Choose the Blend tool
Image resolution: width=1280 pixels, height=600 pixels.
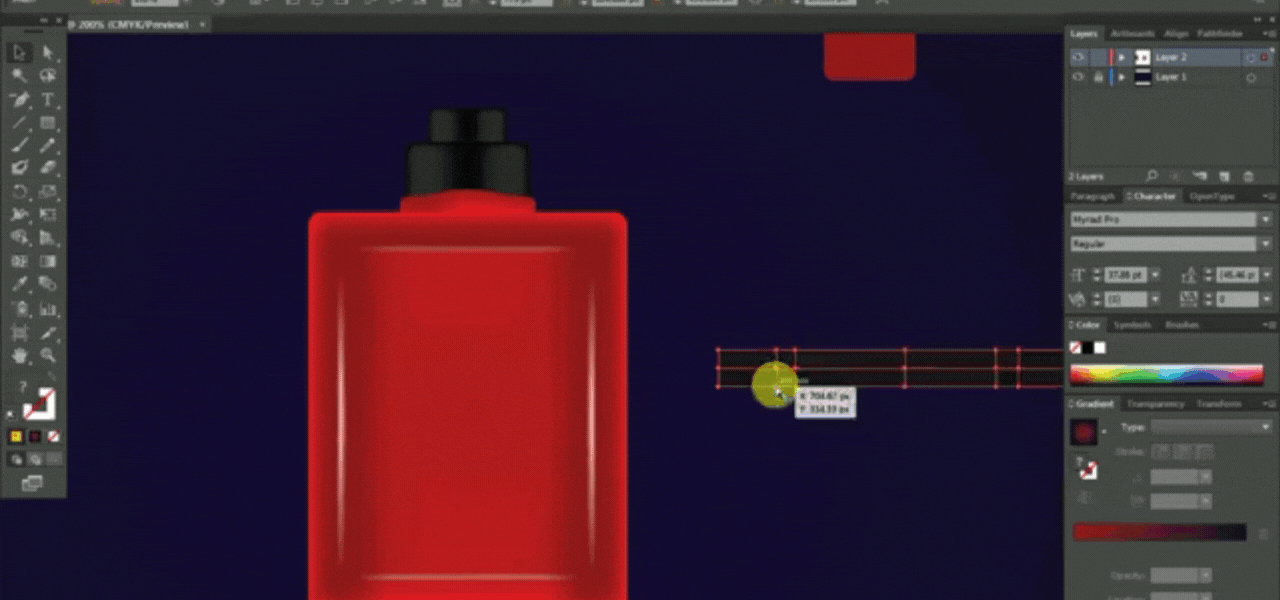[x=48, y=285]
